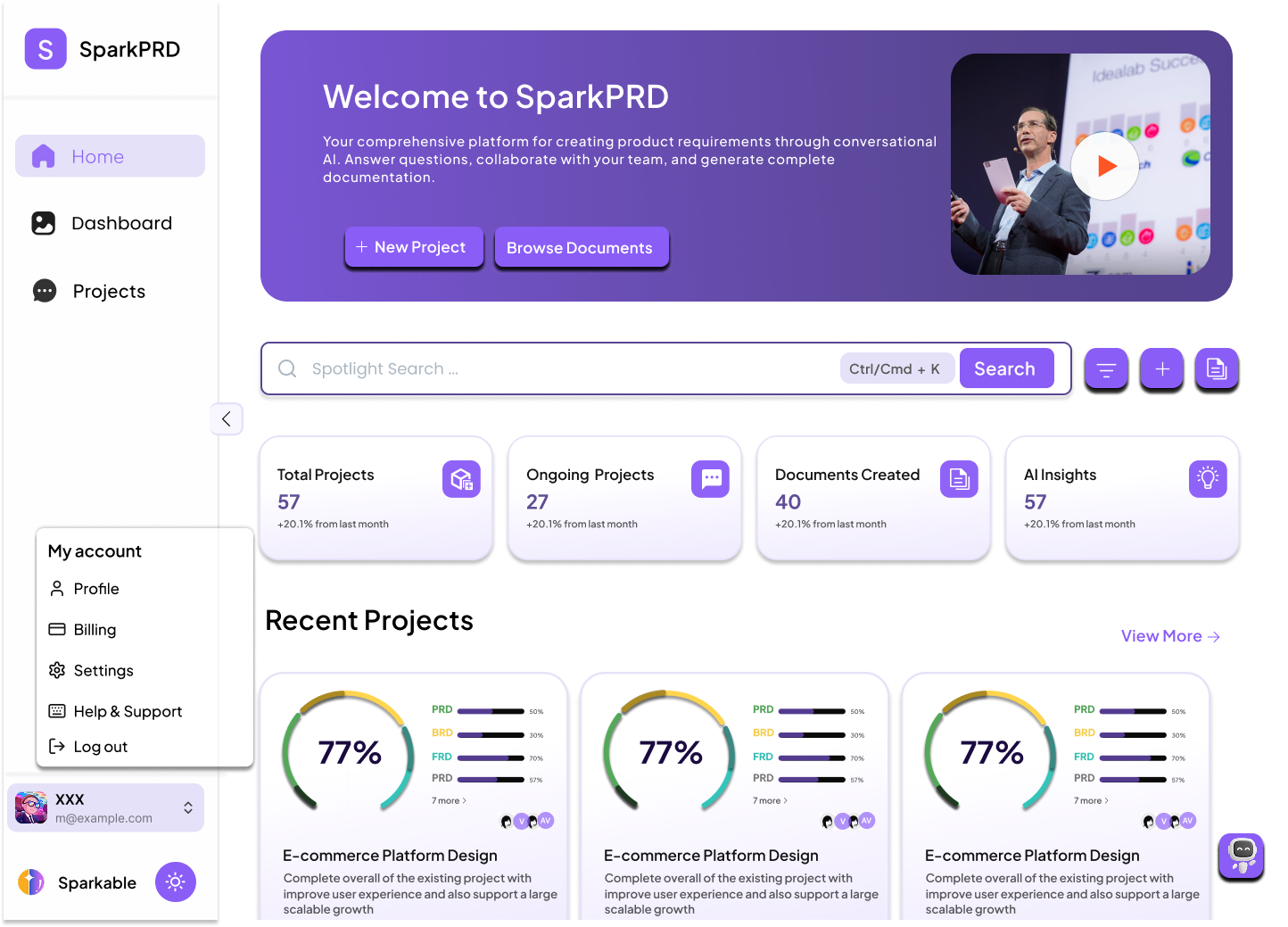Screen dimensions: 1288x927
Task: Select Billing in My account menu
Action: (95, 630)
